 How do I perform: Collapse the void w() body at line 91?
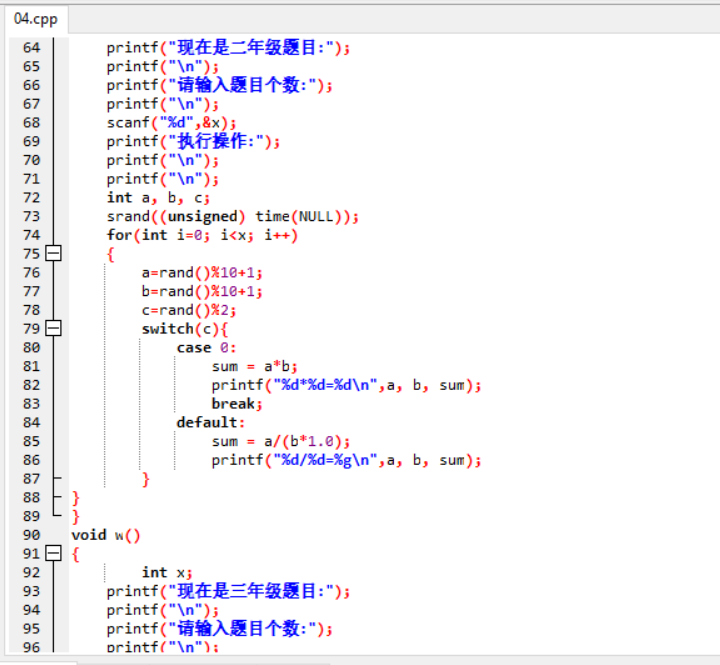(x=54, y=553)
